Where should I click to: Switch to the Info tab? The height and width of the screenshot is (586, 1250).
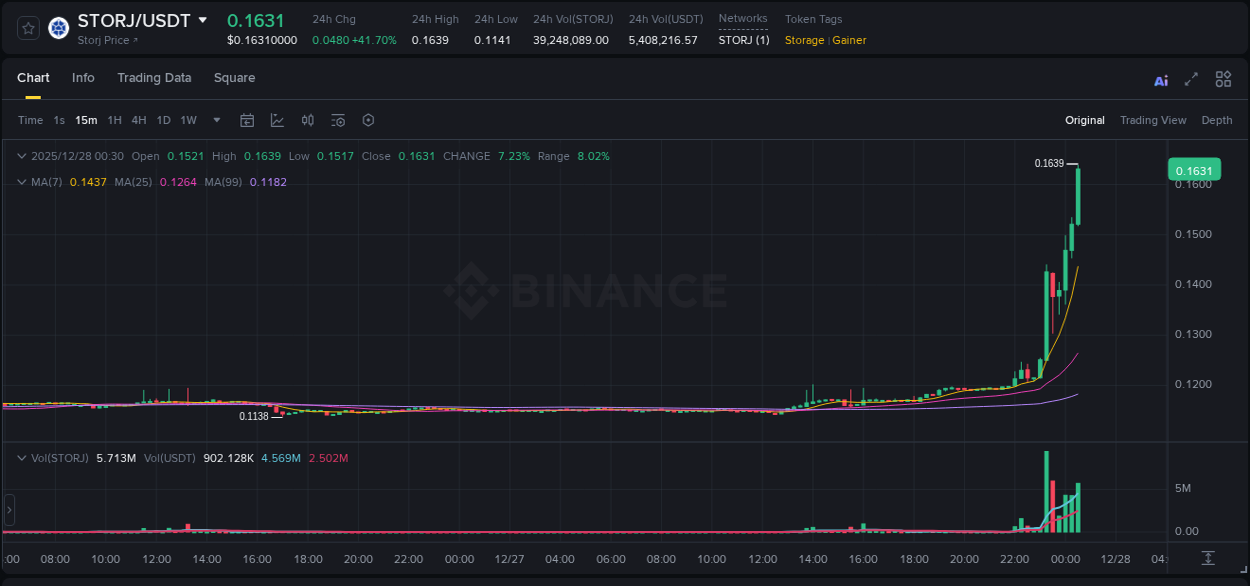(83, 78)
